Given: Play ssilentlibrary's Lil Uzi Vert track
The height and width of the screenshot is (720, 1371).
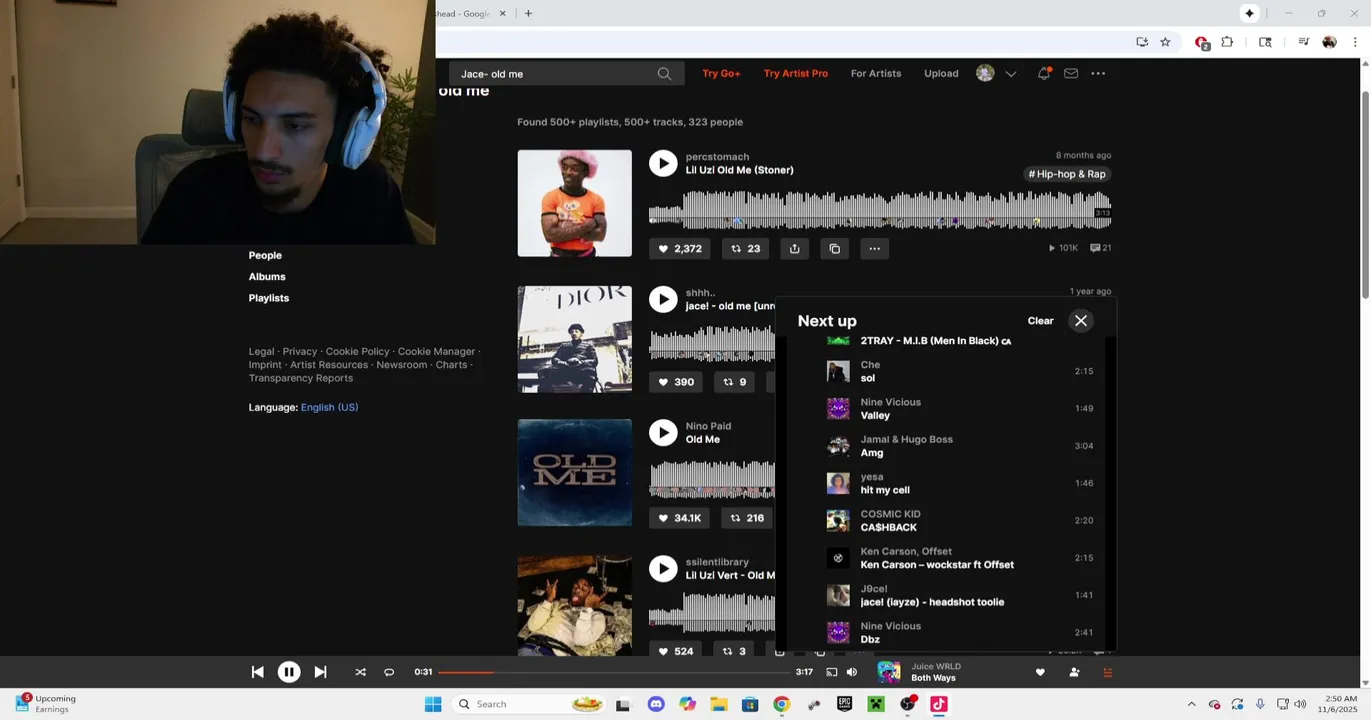Looking at the screenshot, I should coord(663,568).
